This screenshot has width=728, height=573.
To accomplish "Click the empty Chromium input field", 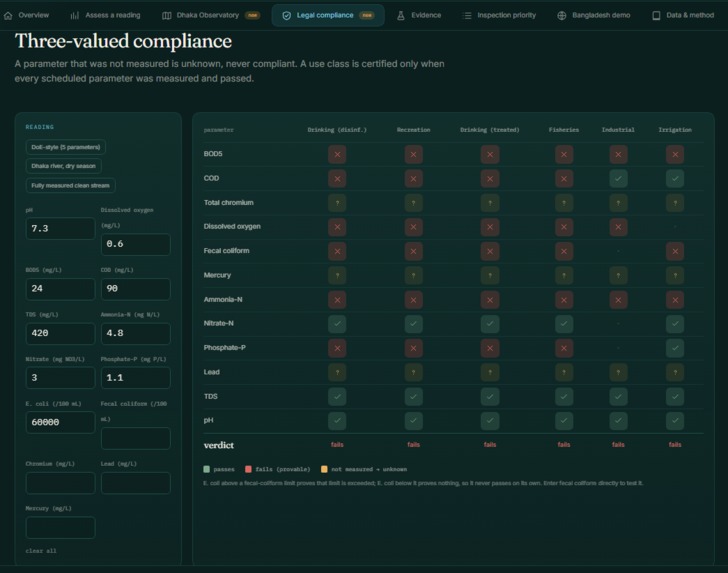I will point(60,482).
